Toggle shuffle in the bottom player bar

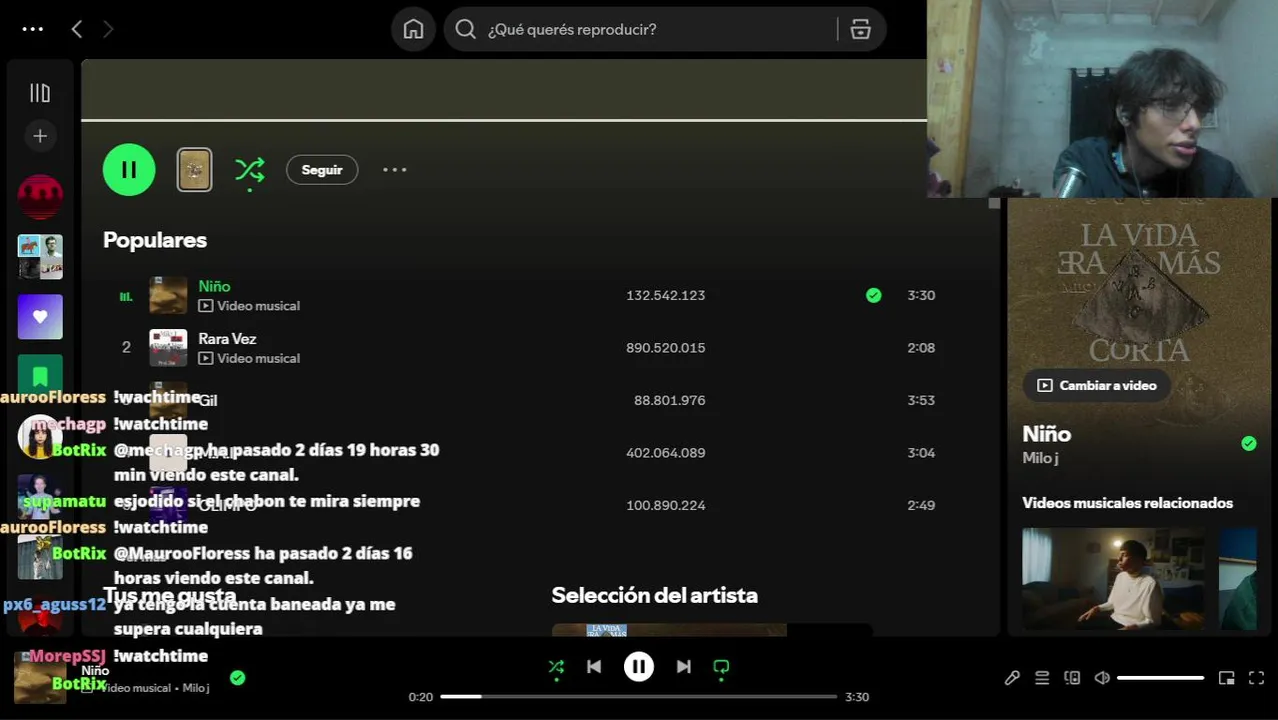[x=556, y=667]
